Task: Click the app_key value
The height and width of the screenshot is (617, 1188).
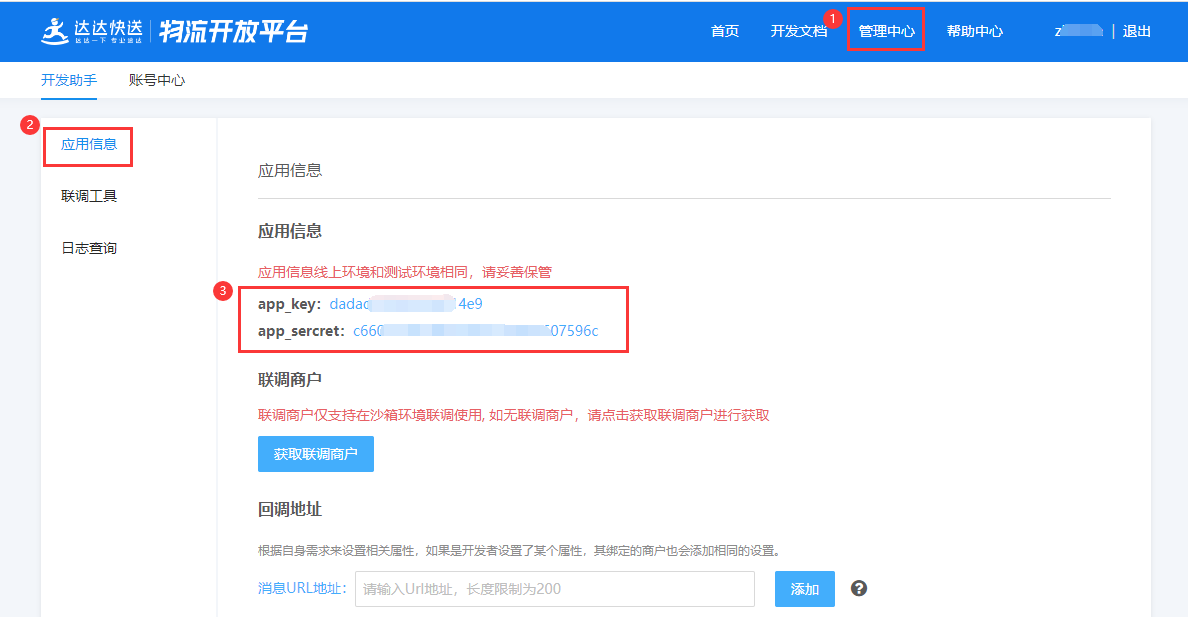Action: click(x=406, y=304)
